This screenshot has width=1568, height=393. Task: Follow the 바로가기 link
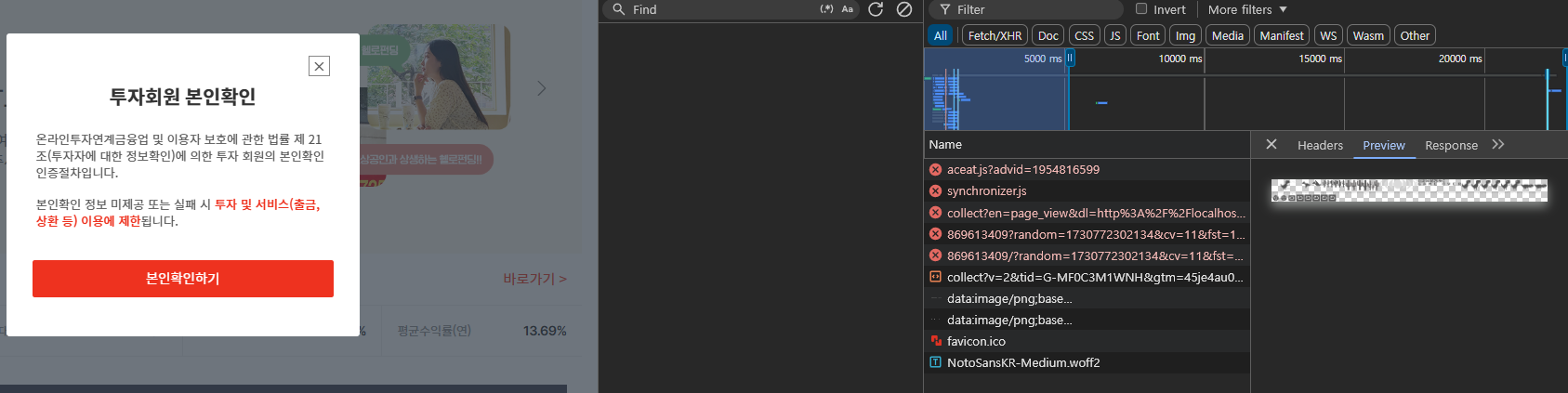tap(534, 279)
